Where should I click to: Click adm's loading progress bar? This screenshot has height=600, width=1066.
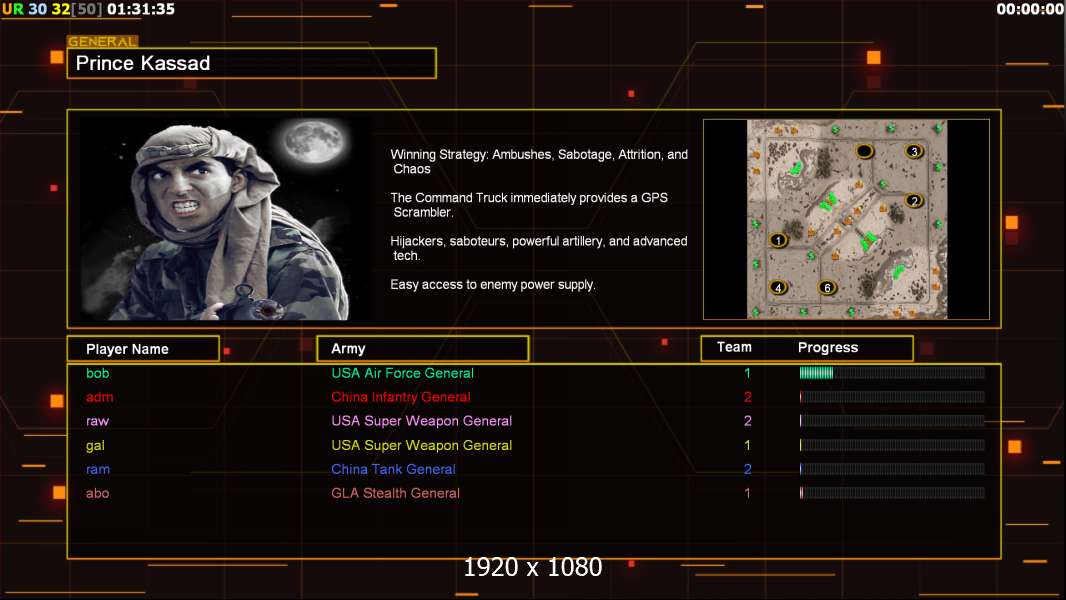[892, 397]
